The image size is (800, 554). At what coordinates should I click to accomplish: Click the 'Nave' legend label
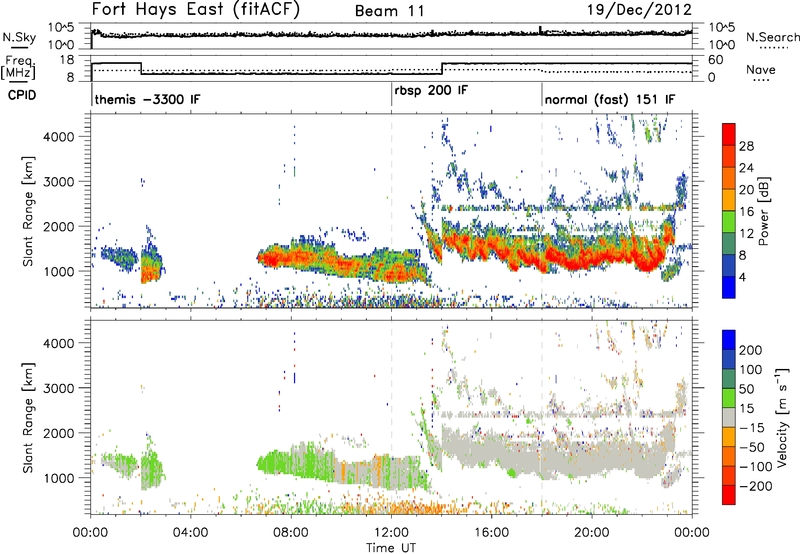pos(761,69)
